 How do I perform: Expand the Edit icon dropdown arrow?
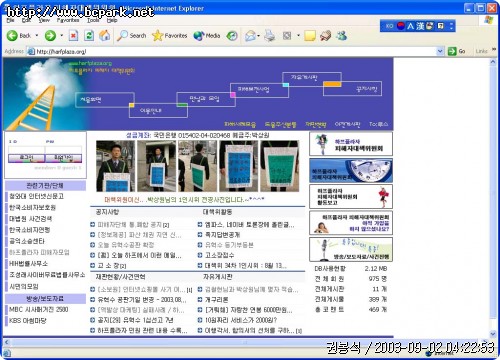pyautogui.click(x=298, y=35)
